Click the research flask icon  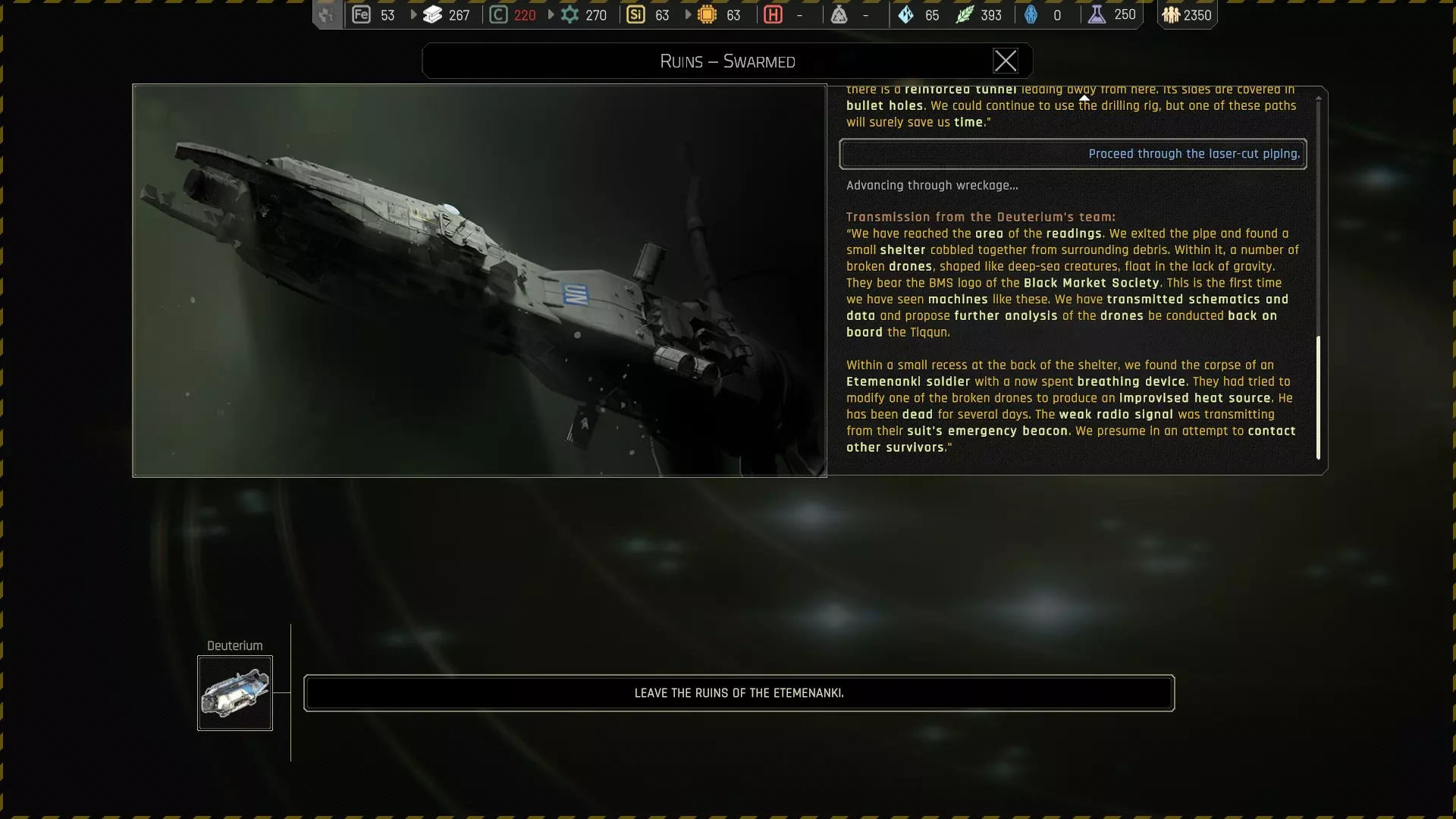click(x=1097, y=14)
